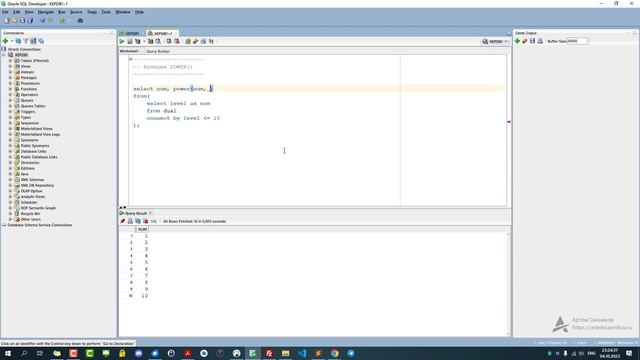Select Database Schema Service Connections node
Screen dimensions: 640x360
tap(40, 225)
